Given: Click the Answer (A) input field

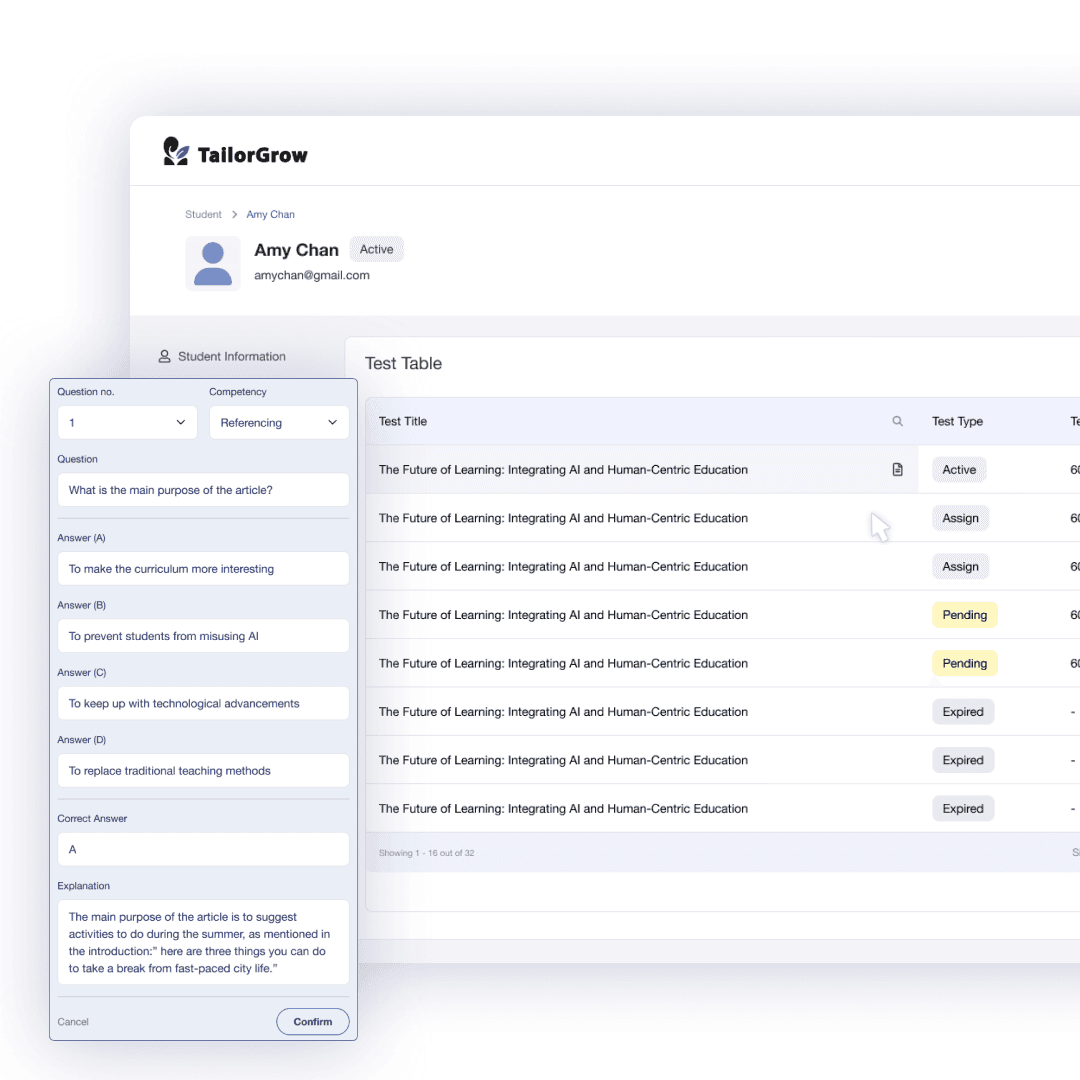Looking at the screenshot, I should point(203,569).
